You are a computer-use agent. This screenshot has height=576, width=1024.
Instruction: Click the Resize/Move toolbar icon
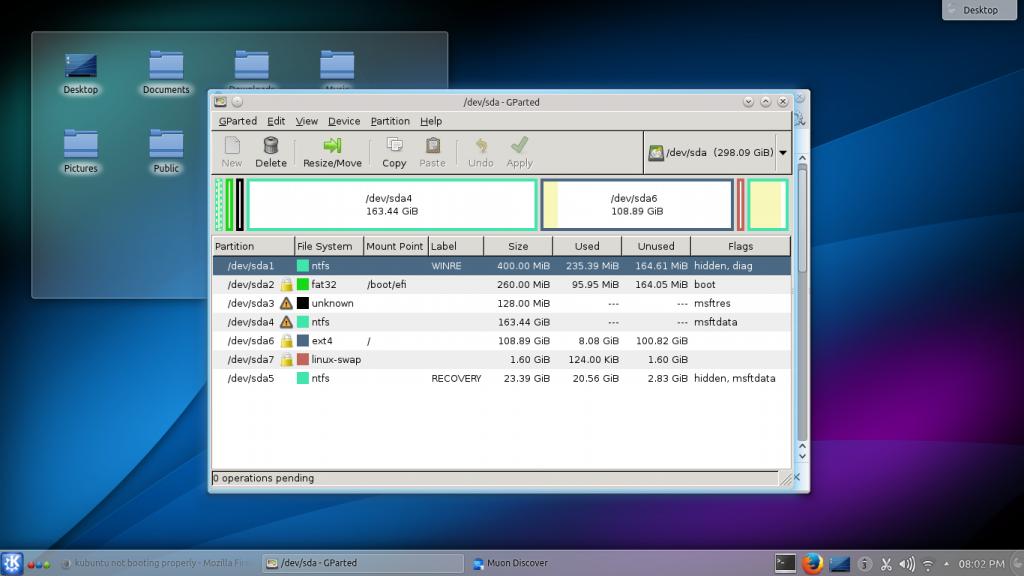click(332, 151)
